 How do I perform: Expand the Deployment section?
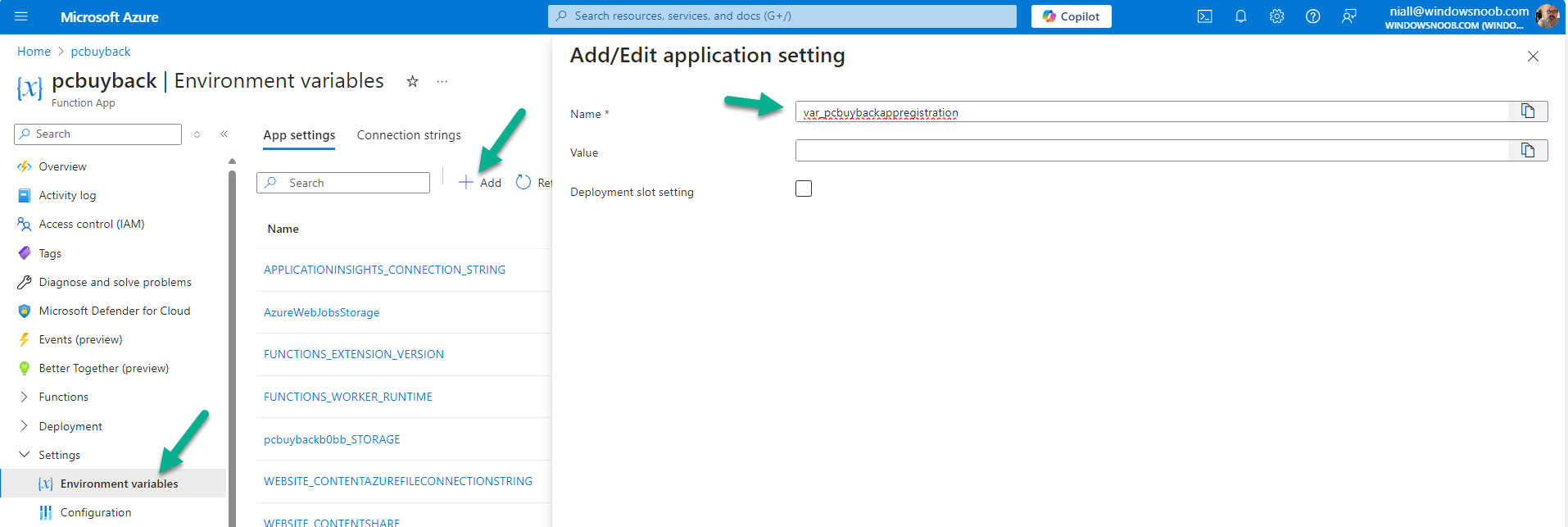click(24, 426)
